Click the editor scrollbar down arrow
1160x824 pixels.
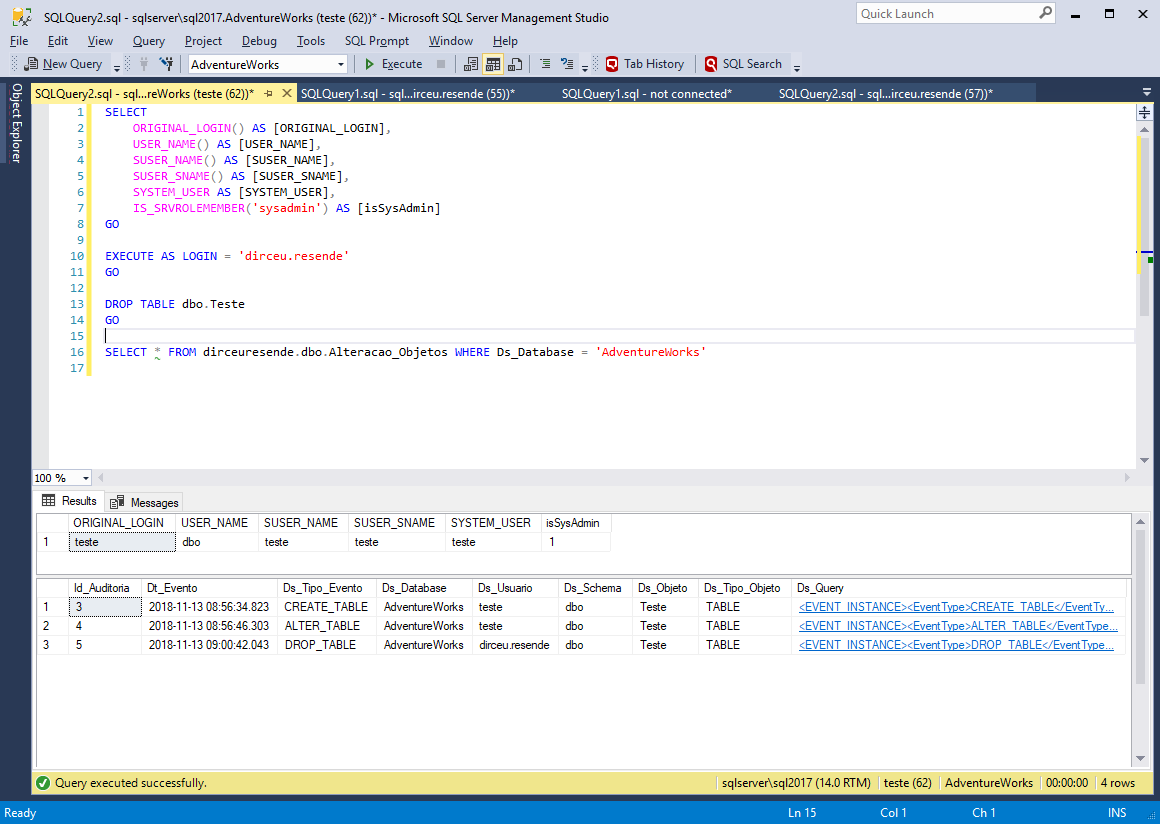pos(1144,460)
